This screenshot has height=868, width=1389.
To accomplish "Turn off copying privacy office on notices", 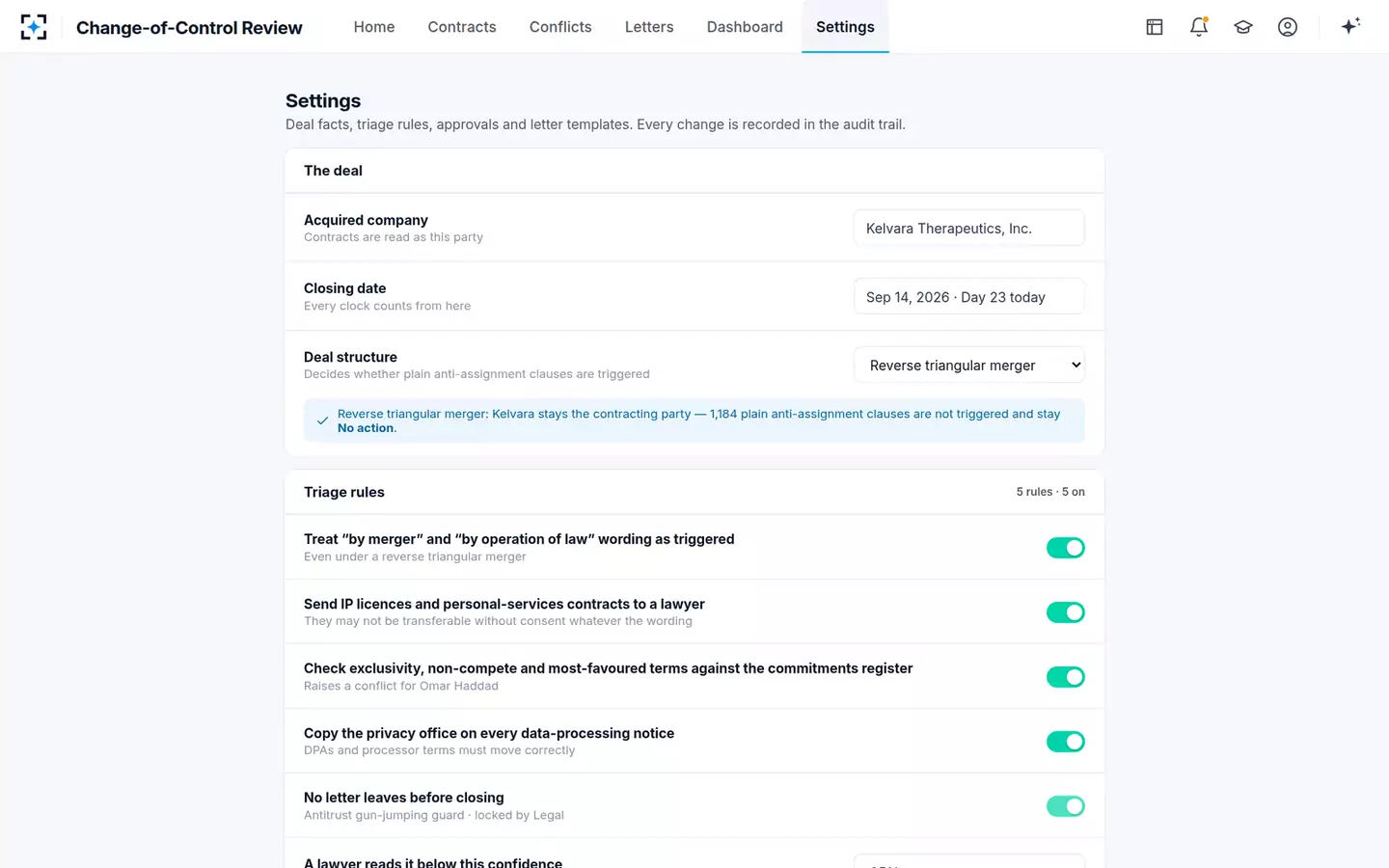I will (1066, 742).
